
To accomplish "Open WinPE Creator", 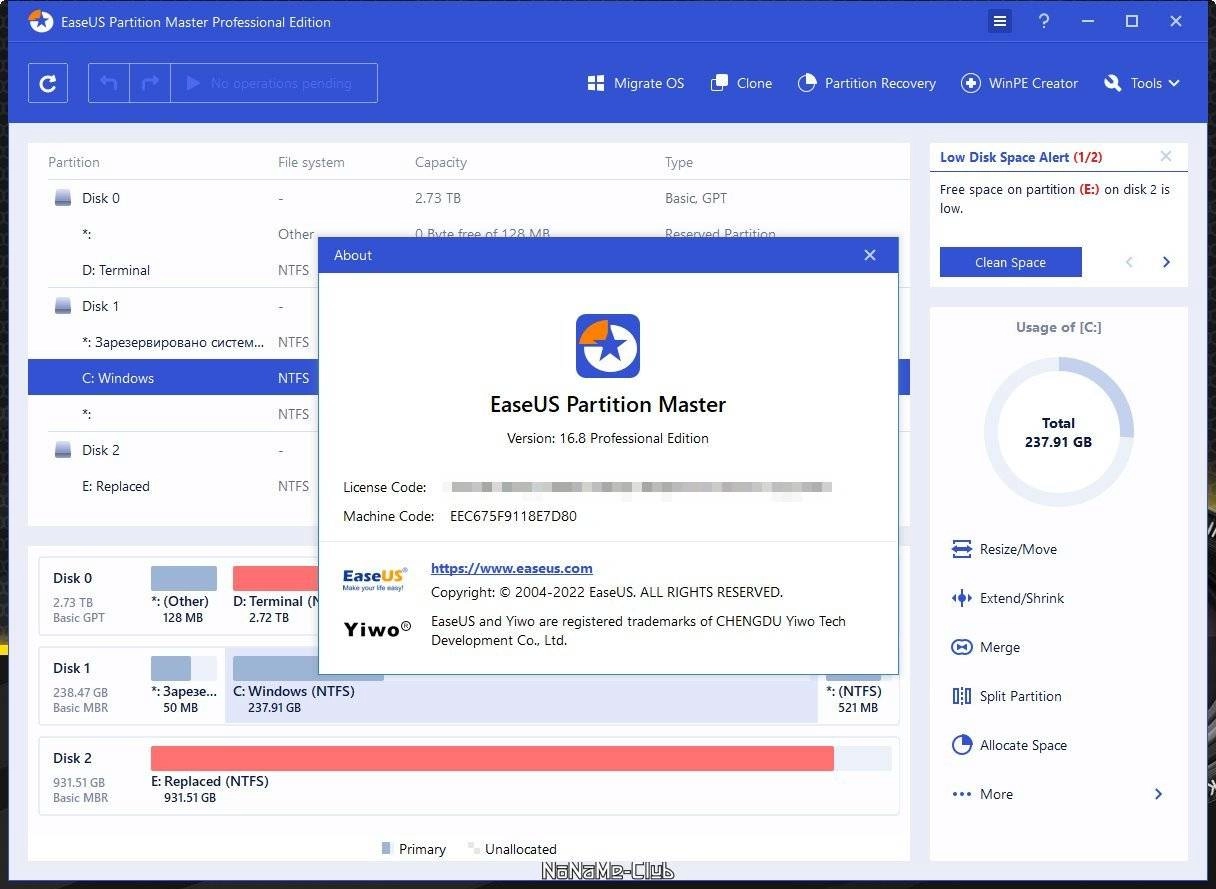I will pos(1020,83).
